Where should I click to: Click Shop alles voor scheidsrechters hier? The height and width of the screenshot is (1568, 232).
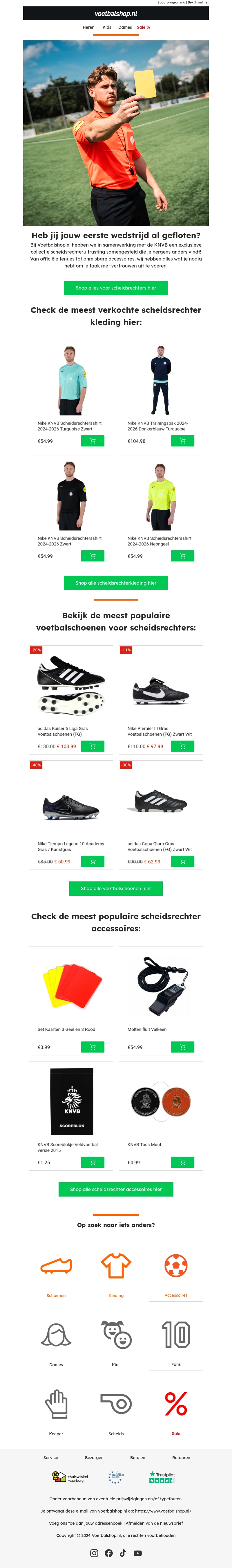[116, 288]
